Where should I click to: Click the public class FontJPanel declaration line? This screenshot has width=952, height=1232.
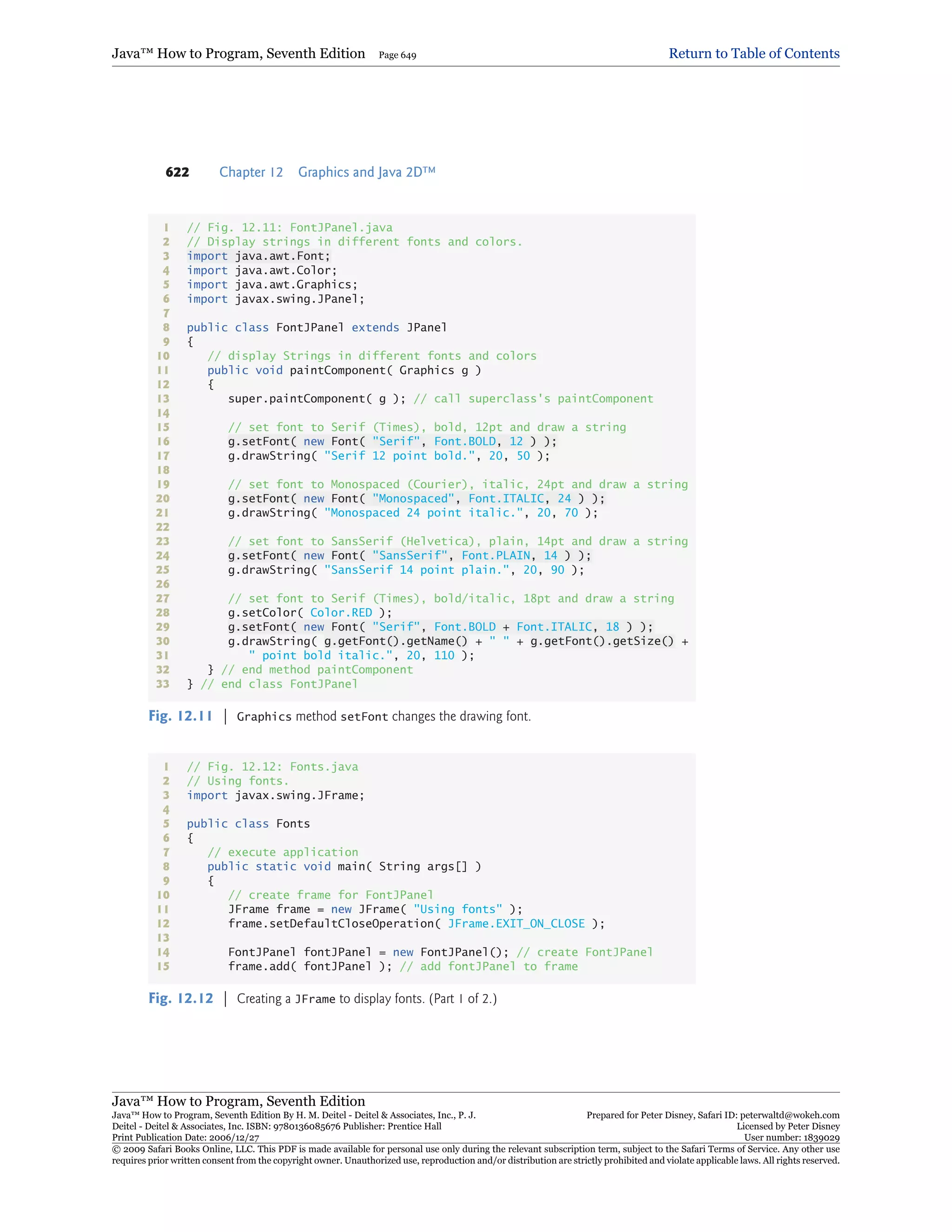tap(317, 328)
